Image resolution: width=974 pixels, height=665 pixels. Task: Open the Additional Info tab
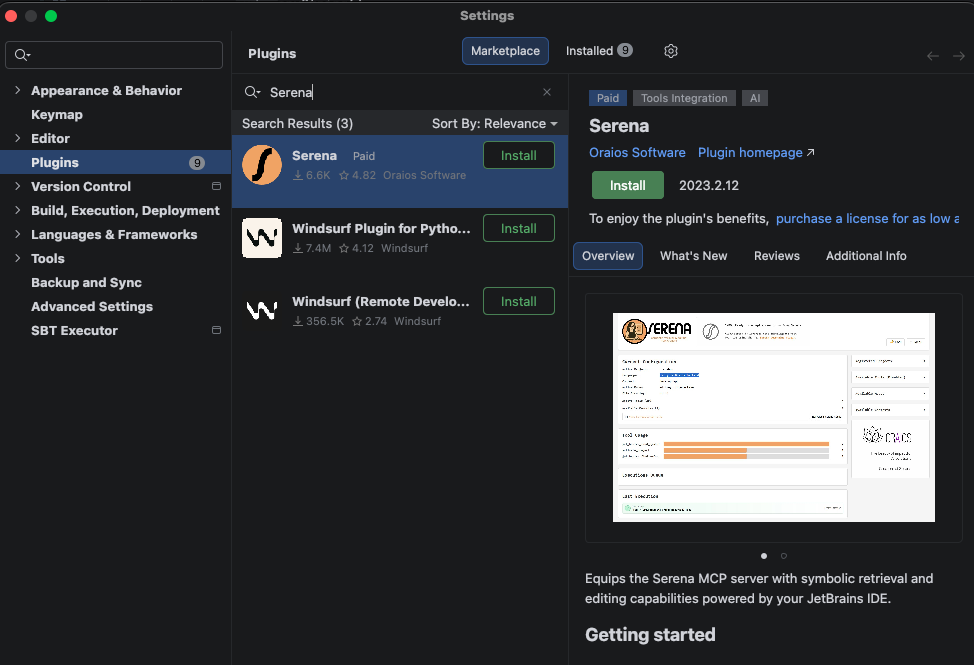[866, 256]
